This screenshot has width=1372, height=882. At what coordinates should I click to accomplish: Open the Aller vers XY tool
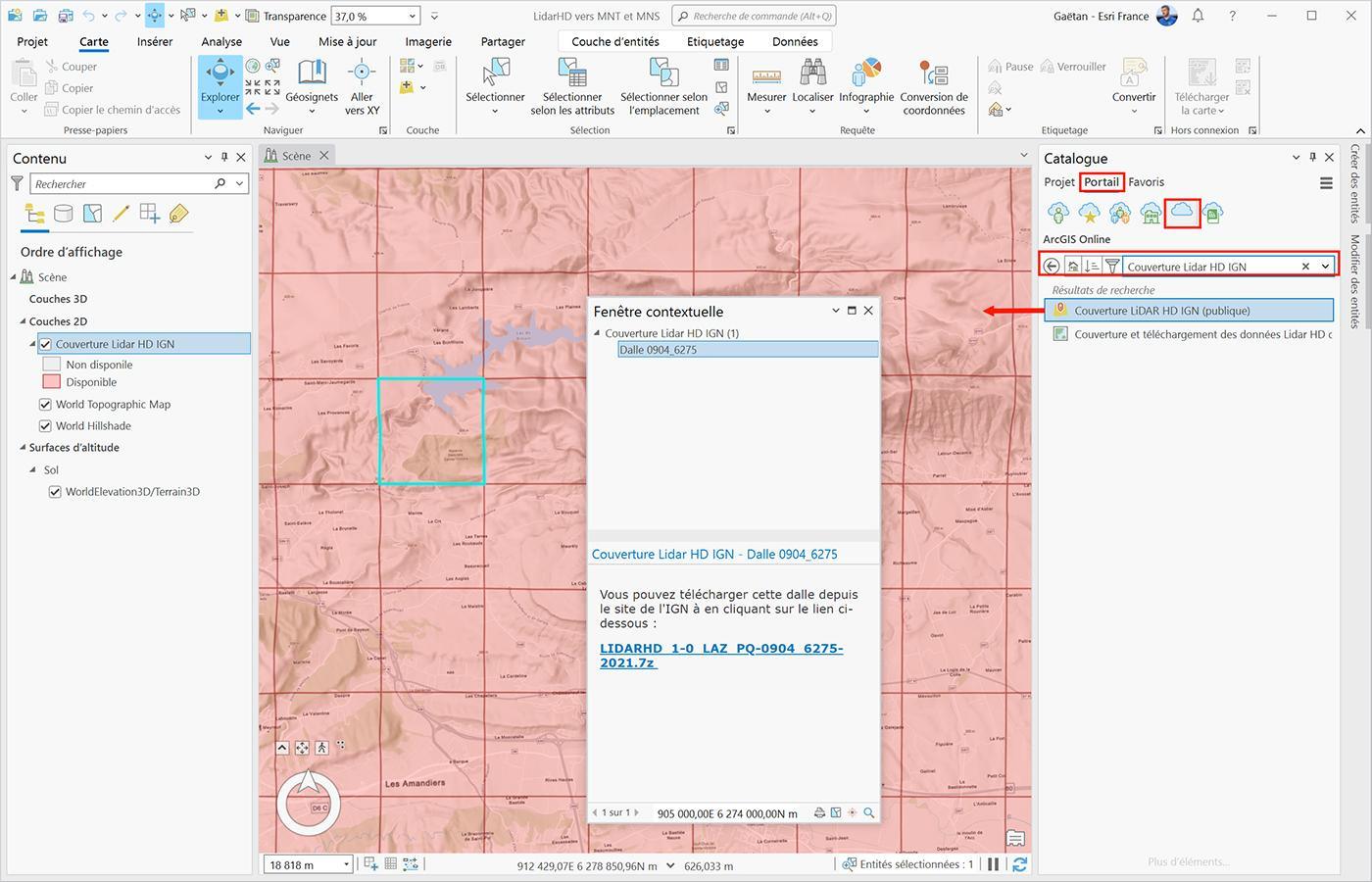(362, 86)
